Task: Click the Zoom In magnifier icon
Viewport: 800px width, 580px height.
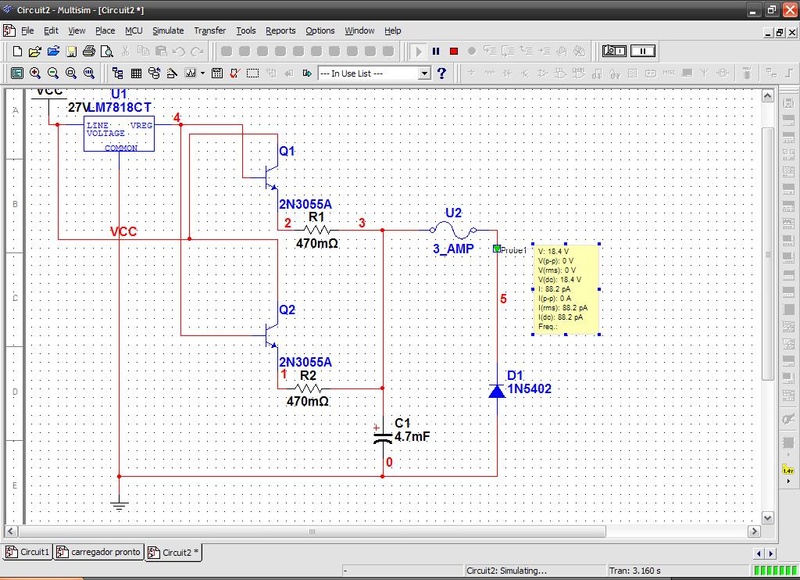Action: (x=35, y=73)
